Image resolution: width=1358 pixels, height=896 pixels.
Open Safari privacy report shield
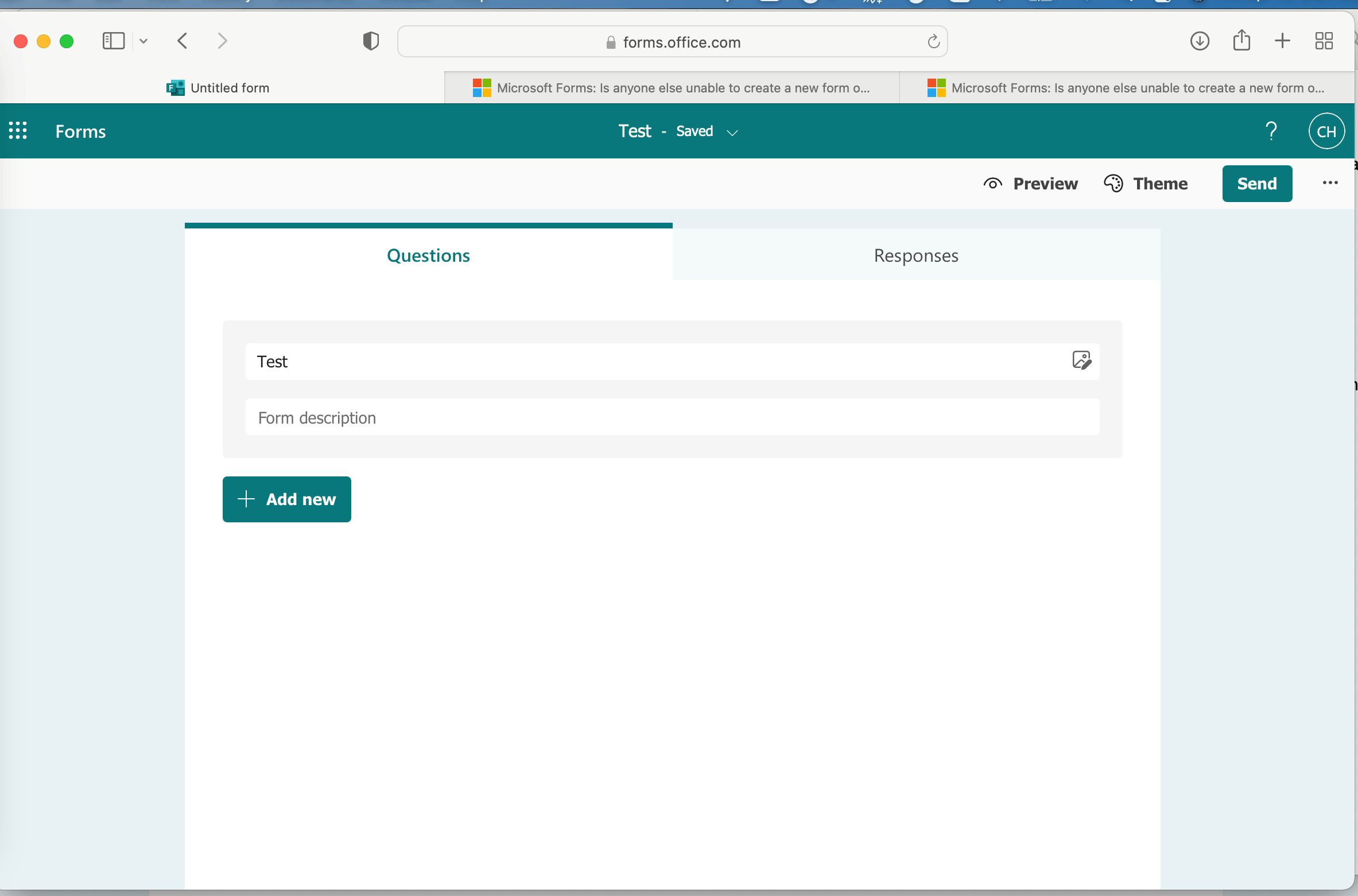pyautogui.click(x=371, y=41)
